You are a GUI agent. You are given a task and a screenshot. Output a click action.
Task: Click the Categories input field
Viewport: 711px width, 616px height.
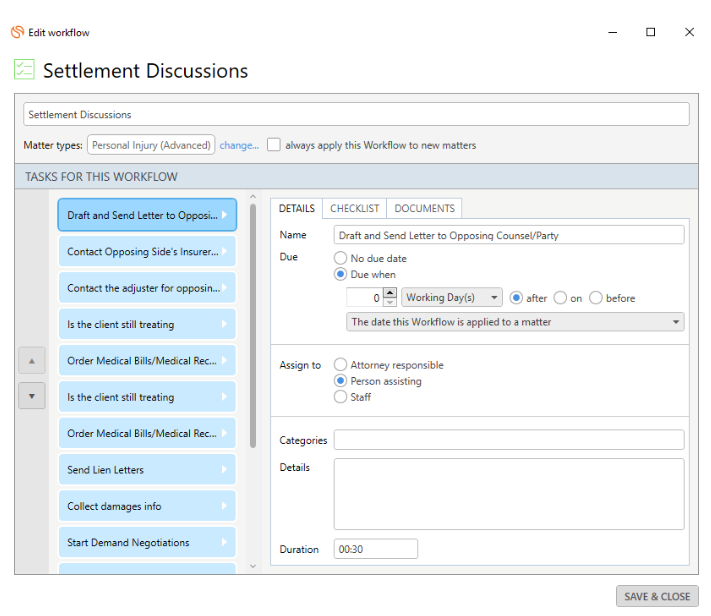[509, 440]
